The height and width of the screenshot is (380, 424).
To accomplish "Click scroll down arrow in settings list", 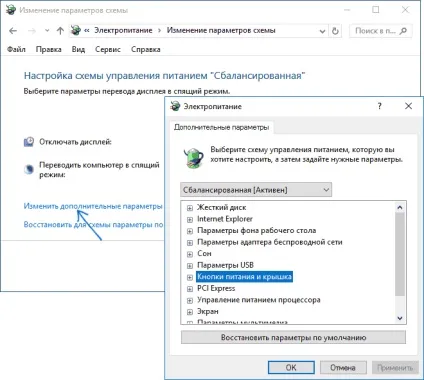I will coord(400,318).
